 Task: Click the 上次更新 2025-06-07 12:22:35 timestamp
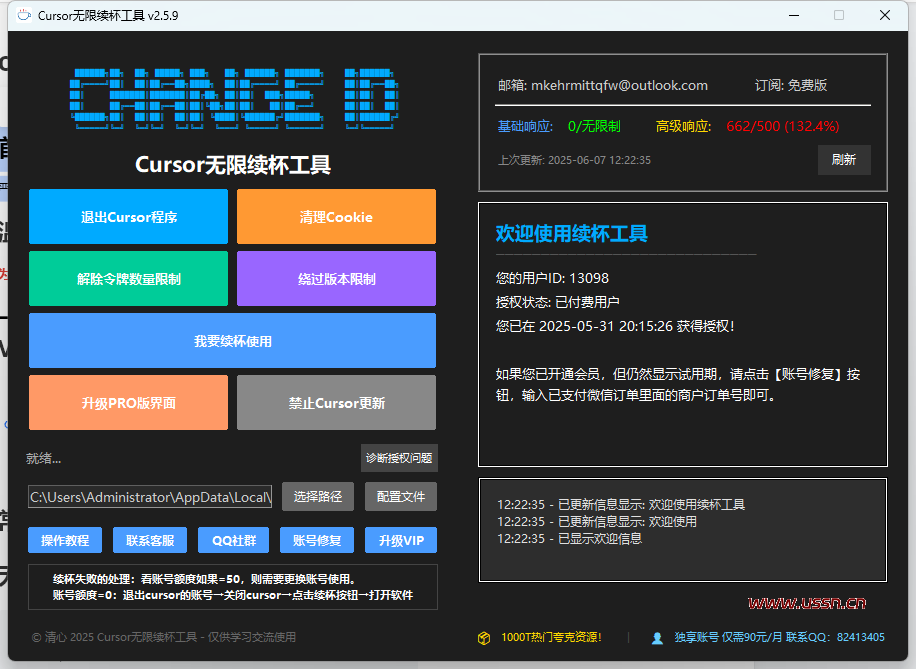tap(574, 160)
